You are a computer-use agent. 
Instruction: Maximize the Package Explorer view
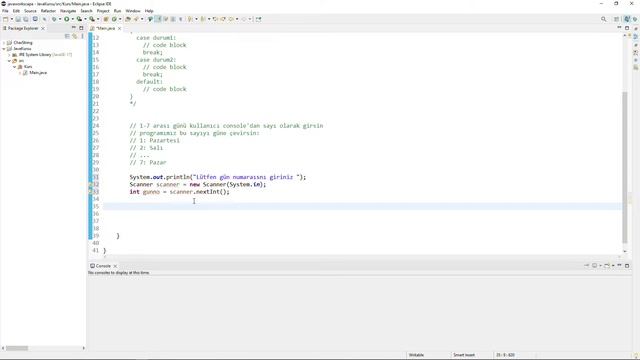click(x=81, y=28)
